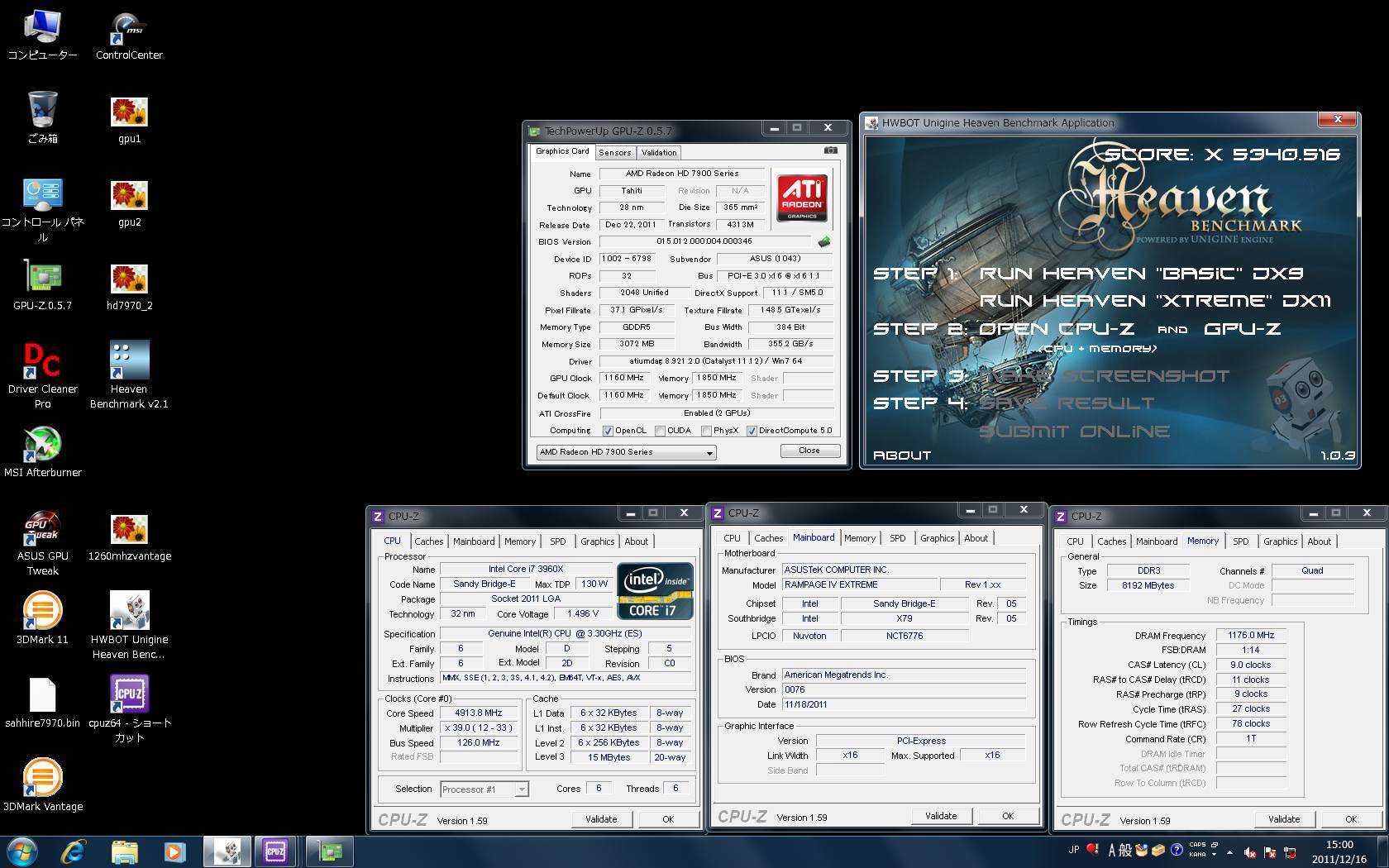Open the hd7970_2 image icon

pyautogui.click(x=129, y=287)
